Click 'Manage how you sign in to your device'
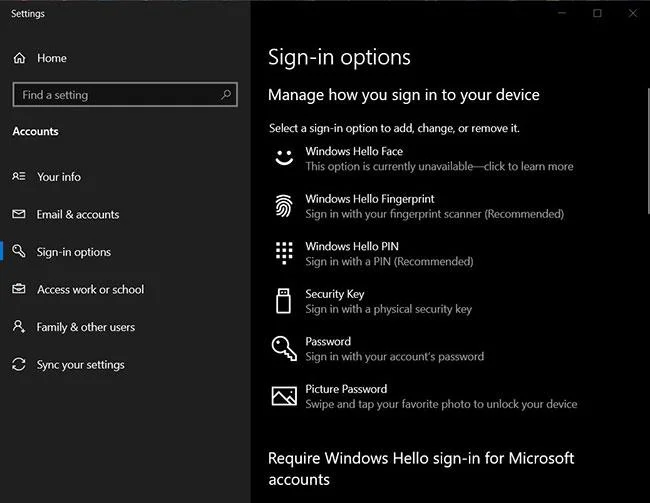Image resolution: width=650 pixels, height=503 pixels. (404, 95)
